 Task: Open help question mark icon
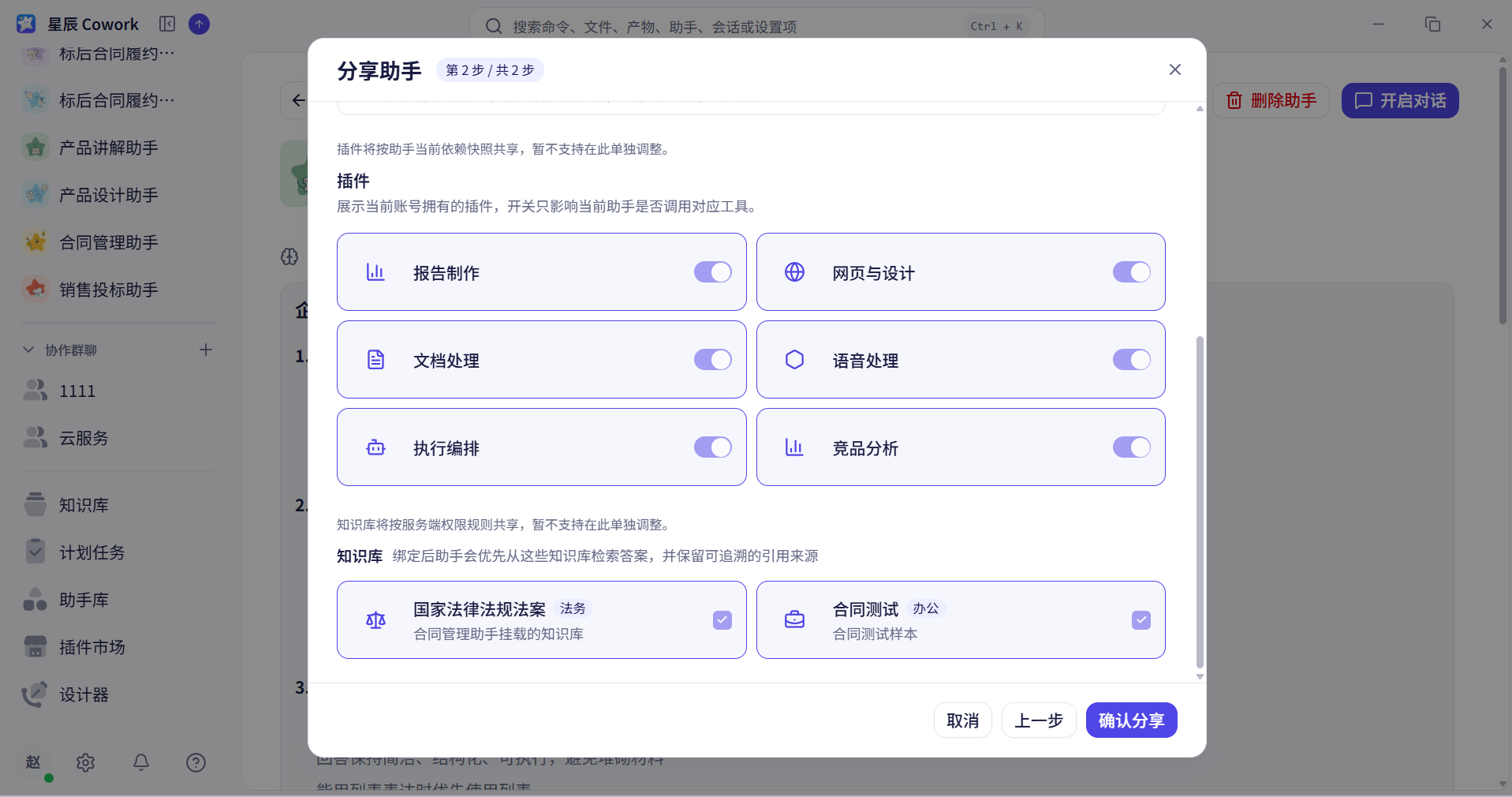[x=196, y=762]
